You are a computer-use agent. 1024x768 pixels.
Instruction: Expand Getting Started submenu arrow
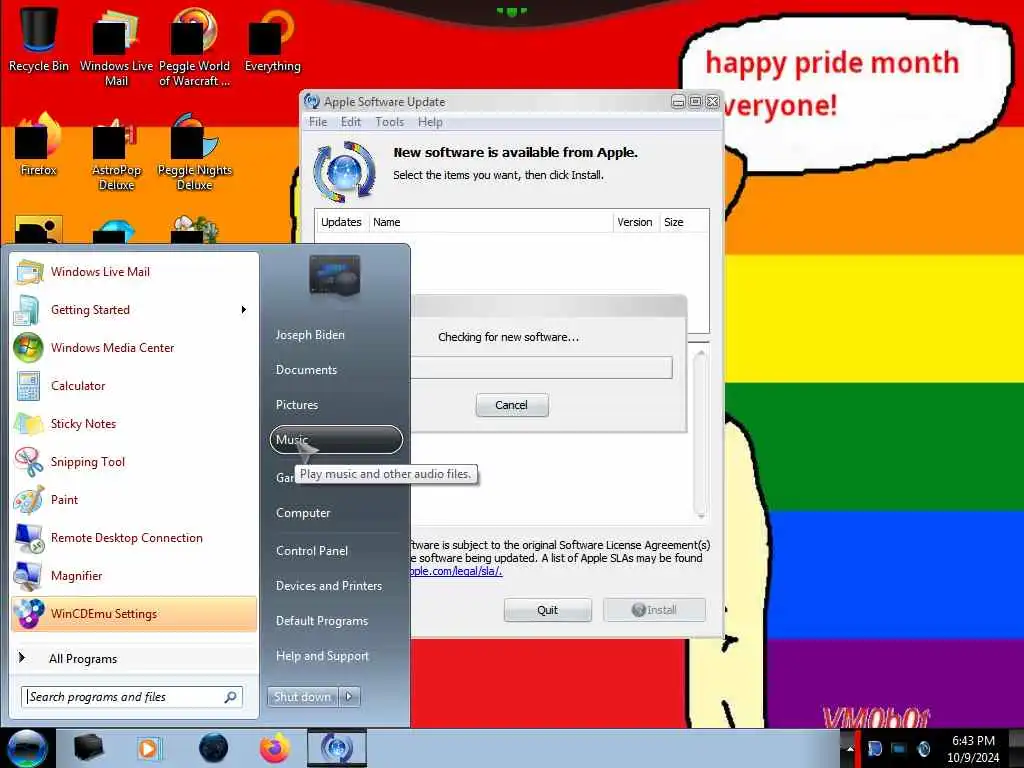point(244,310)
